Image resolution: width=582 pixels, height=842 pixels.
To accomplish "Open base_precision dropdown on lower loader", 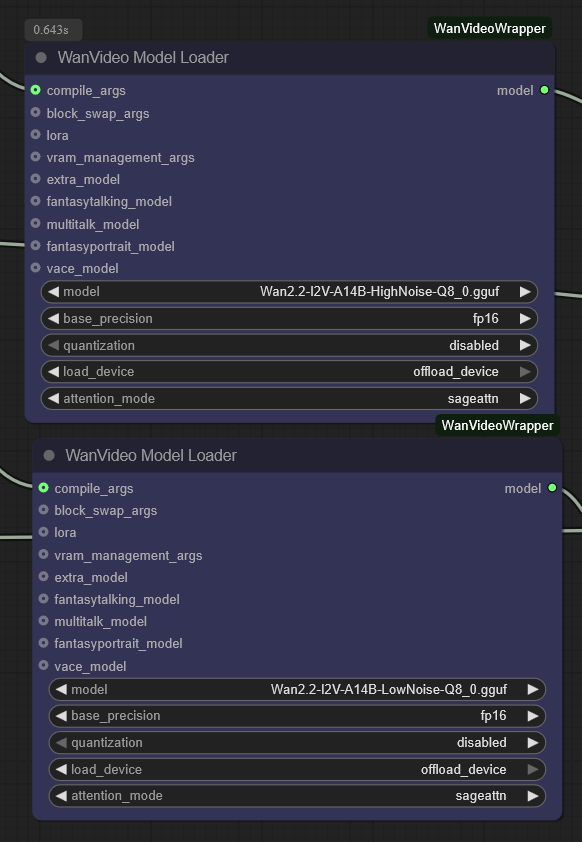I will 297,716.
